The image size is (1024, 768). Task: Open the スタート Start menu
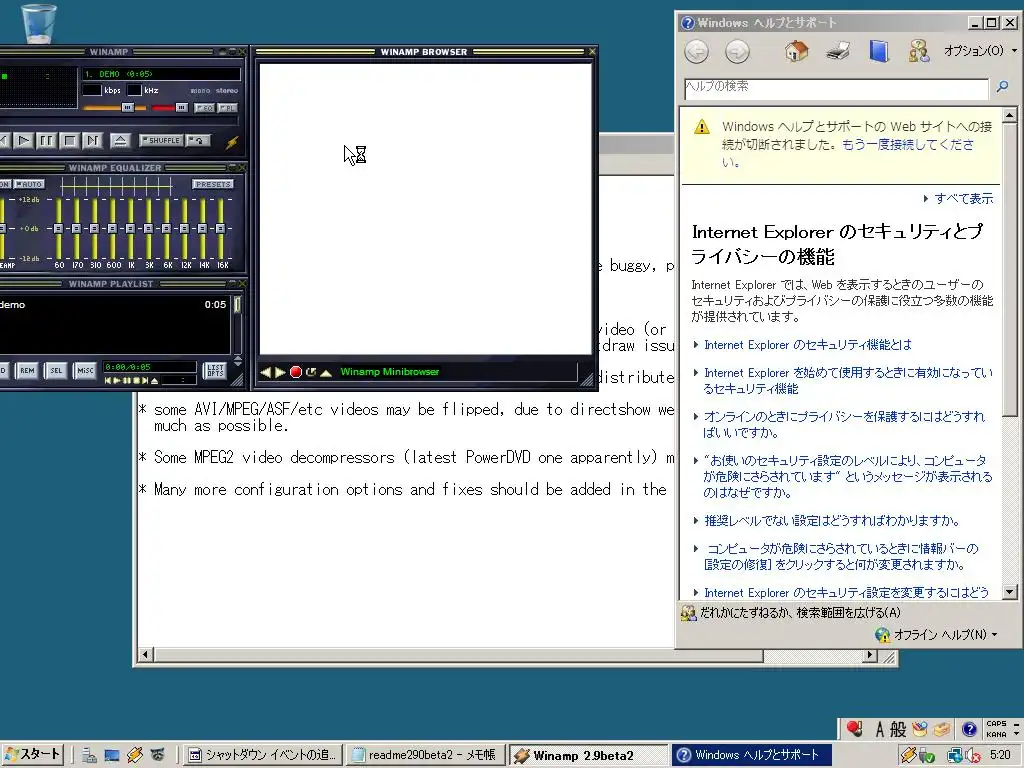[x=33, y=755]
